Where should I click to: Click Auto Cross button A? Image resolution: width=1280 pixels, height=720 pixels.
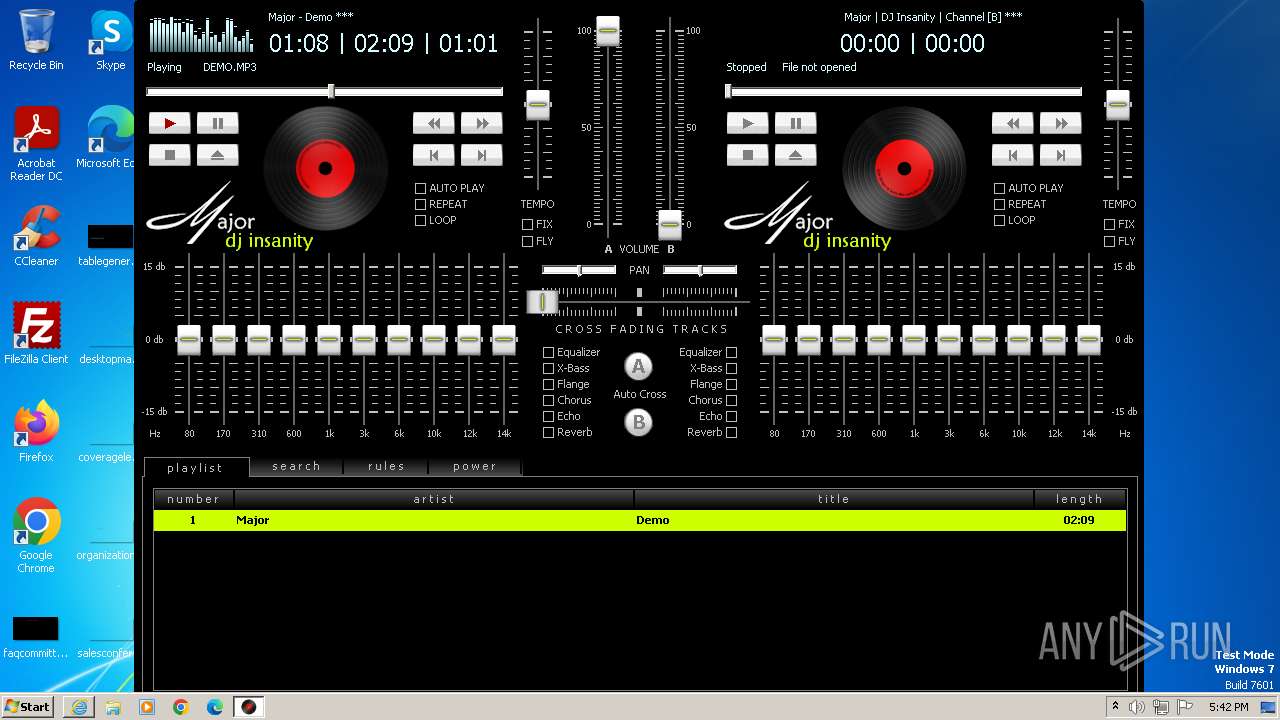click(638, 366)
